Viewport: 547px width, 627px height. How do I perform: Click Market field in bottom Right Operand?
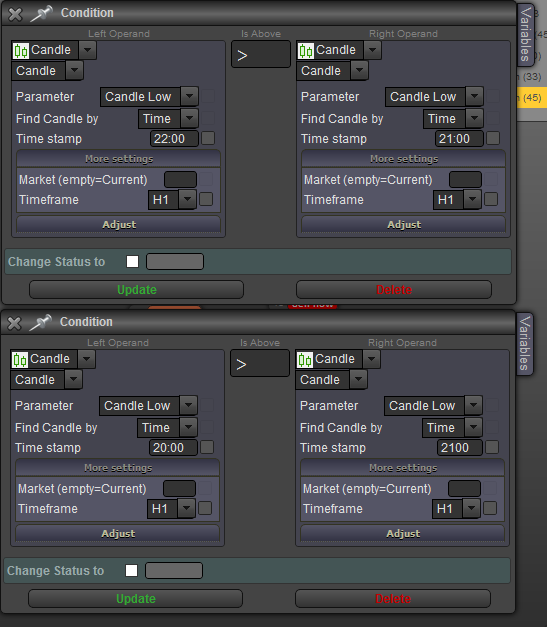[x=465, y=489]
